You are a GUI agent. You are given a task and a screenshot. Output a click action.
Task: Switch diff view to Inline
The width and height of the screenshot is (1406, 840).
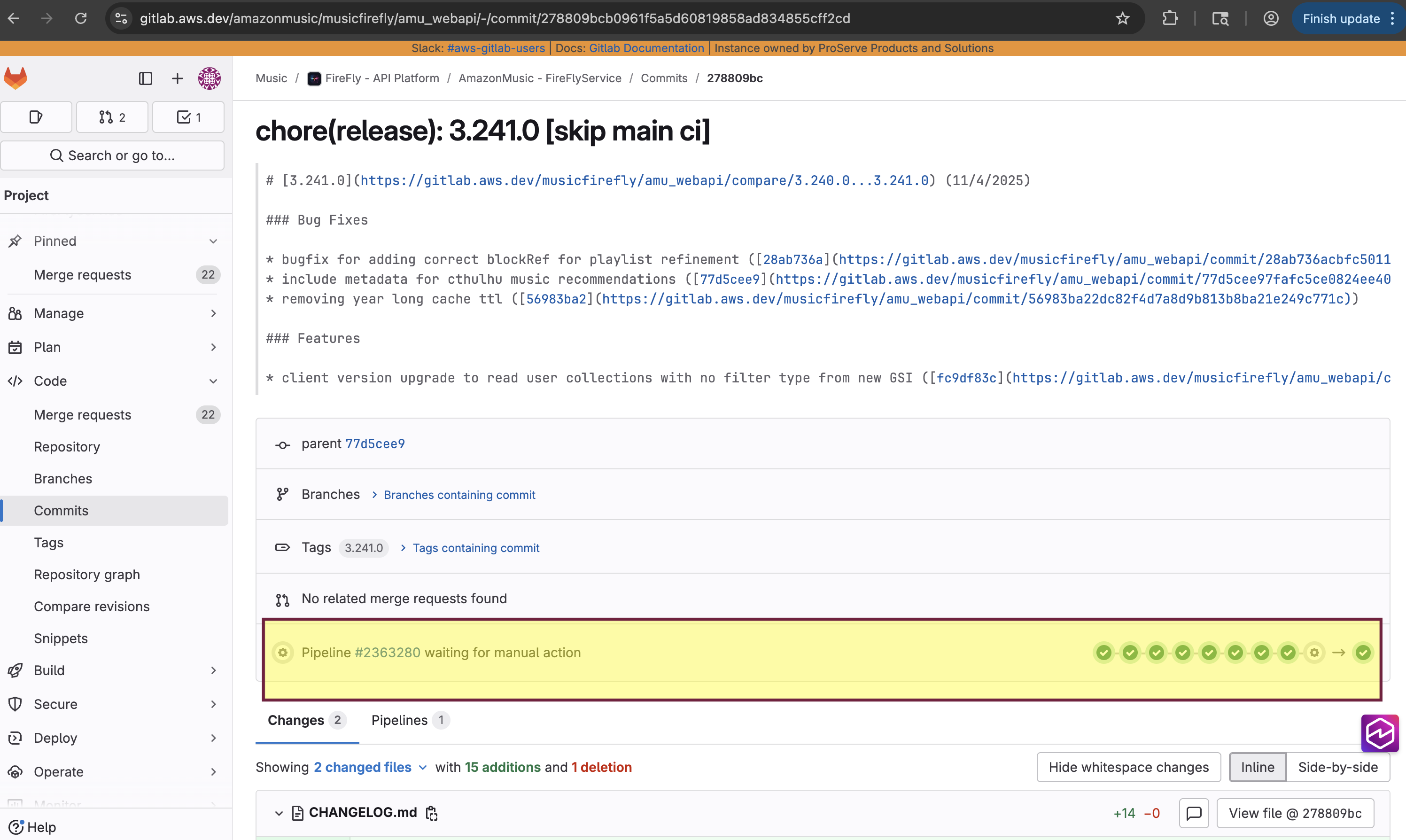[x=1257, y=767]
